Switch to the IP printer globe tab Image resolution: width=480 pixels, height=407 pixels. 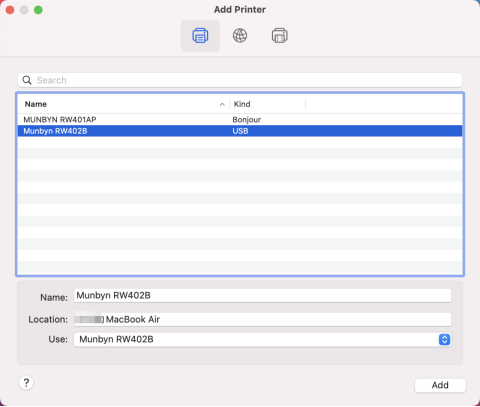coord(240,36)
